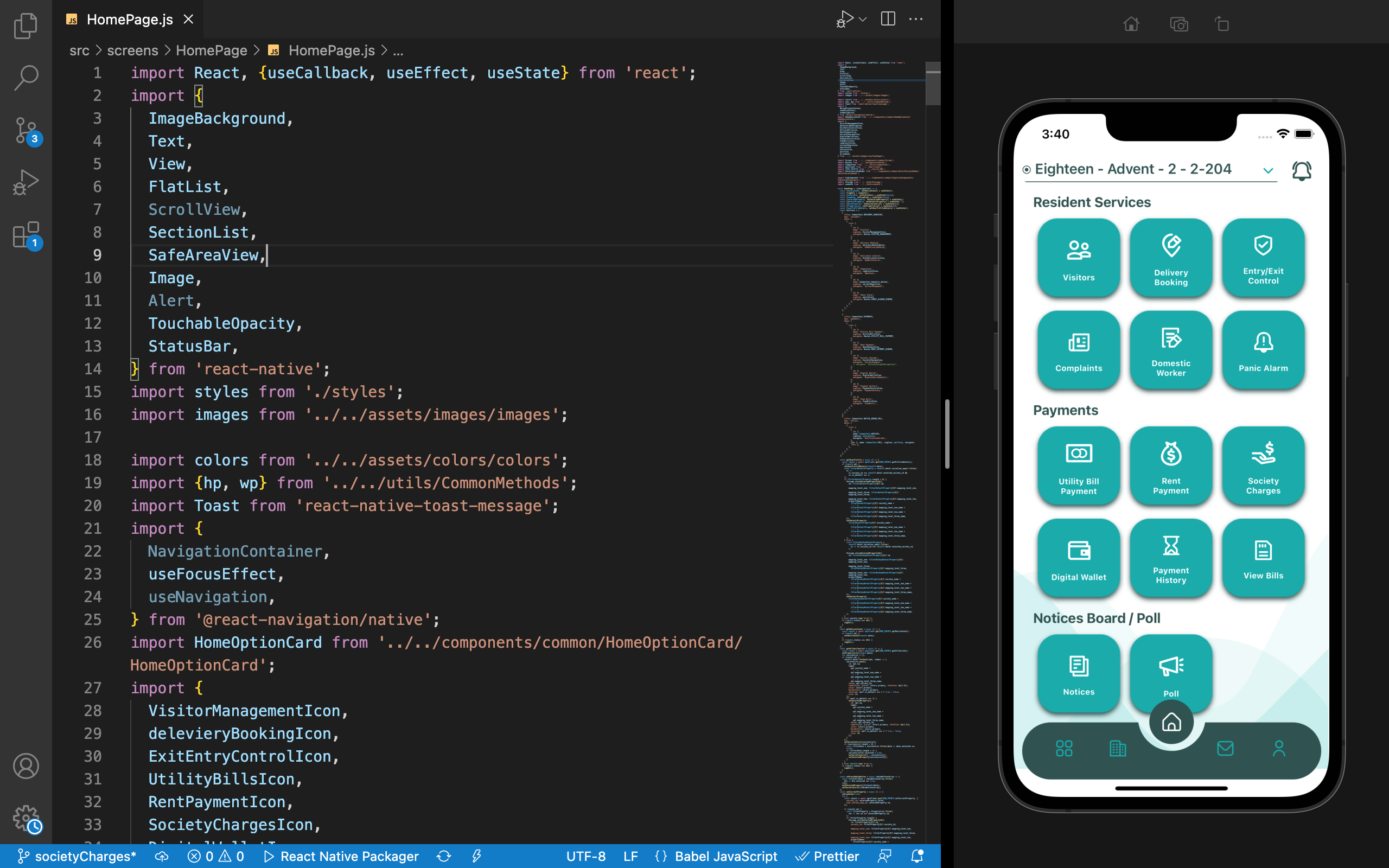The height and width of the screenshot is (868, 1389).
Task: Close the HomePage.js editor tab
Action: 188,19
